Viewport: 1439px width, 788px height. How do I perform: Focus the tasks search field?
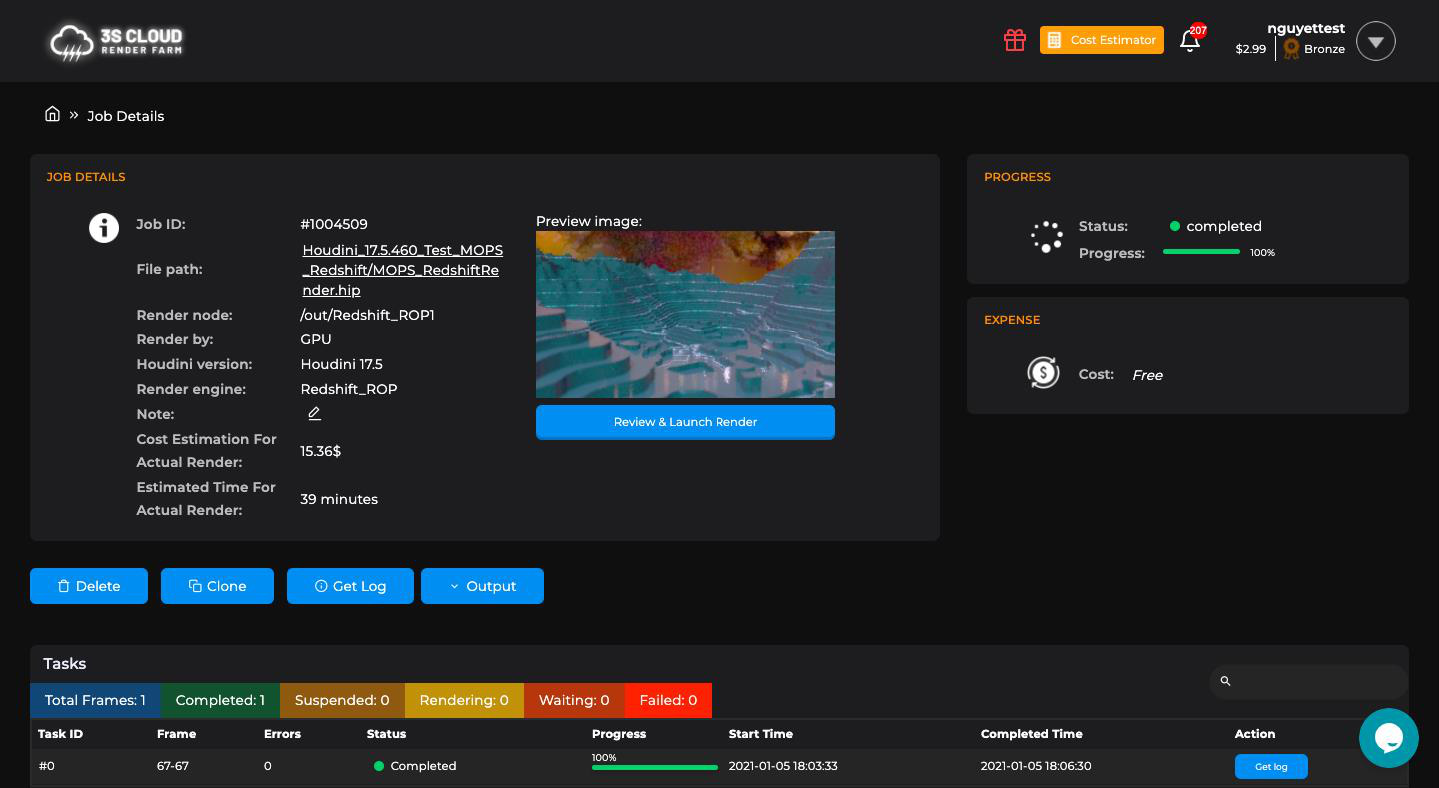point(1308,681)
